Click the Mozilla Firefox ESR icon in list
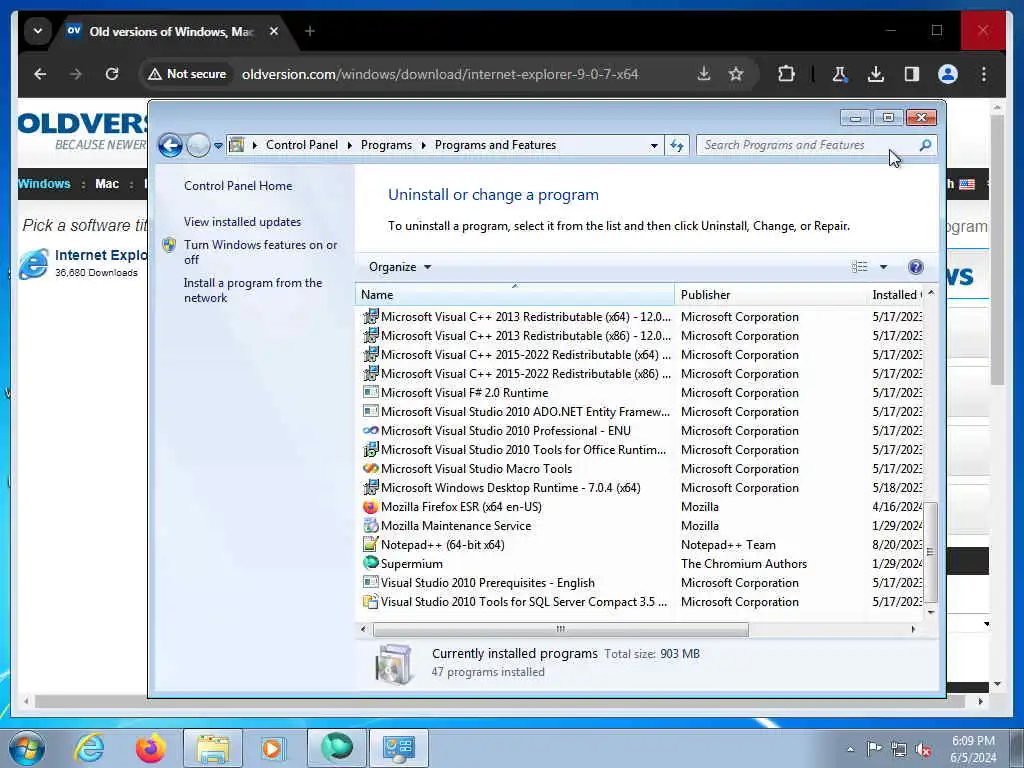Image resolution: width=1024 pixels, height=768 pixels. pyautogui.click(x=370, y=507)
